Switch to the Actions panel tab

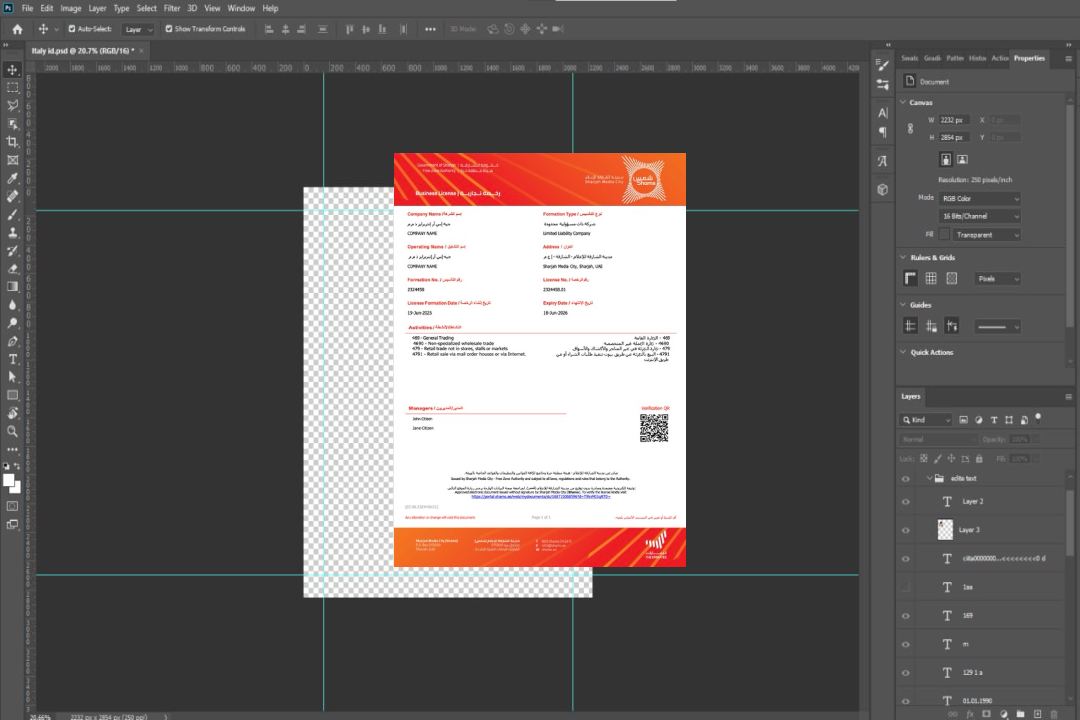1000,58
